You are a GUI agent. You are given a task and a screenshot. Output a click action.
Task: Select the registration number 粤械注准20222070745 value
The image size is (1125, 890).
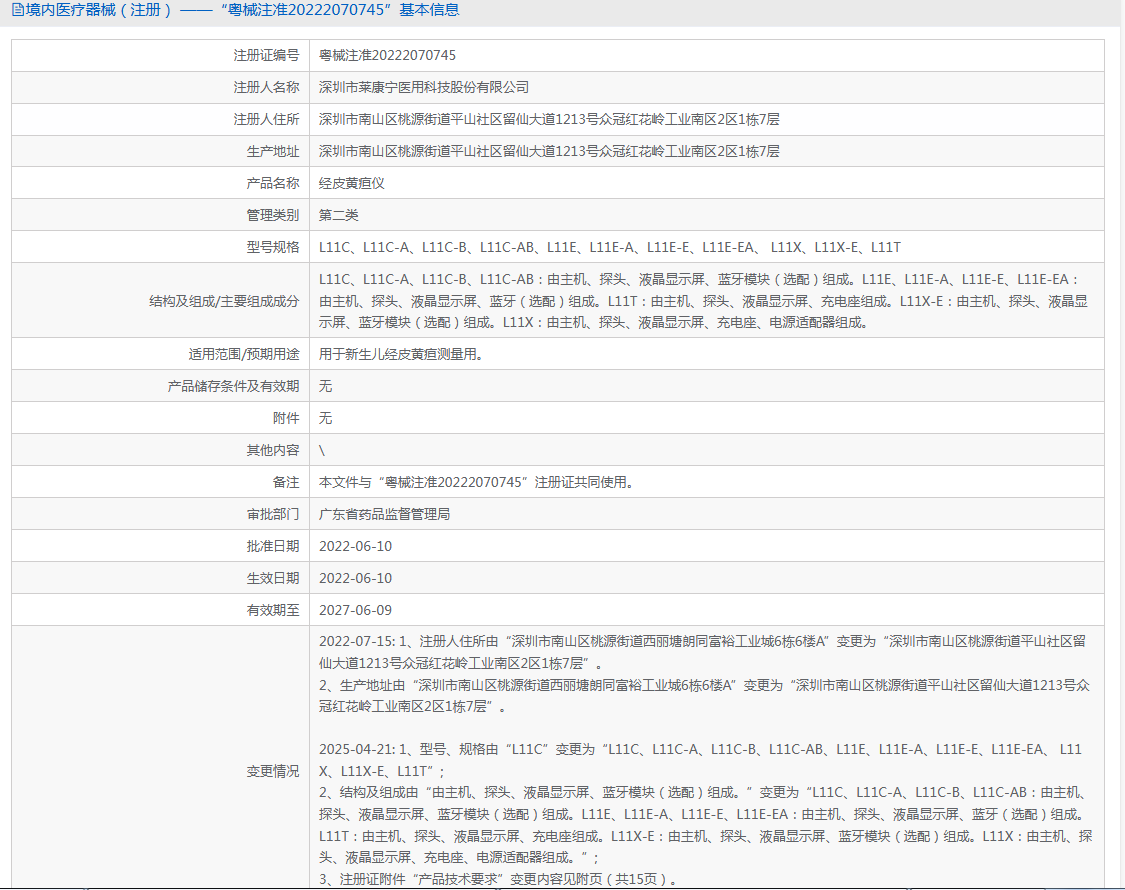[387, 55]
